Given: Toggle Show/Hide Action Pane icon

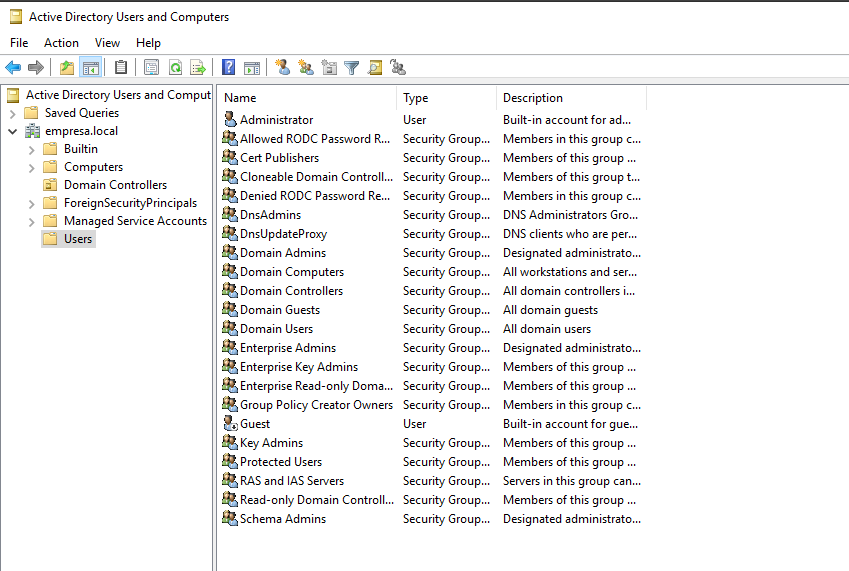Looking at the screenshot, I should point(252,68).
